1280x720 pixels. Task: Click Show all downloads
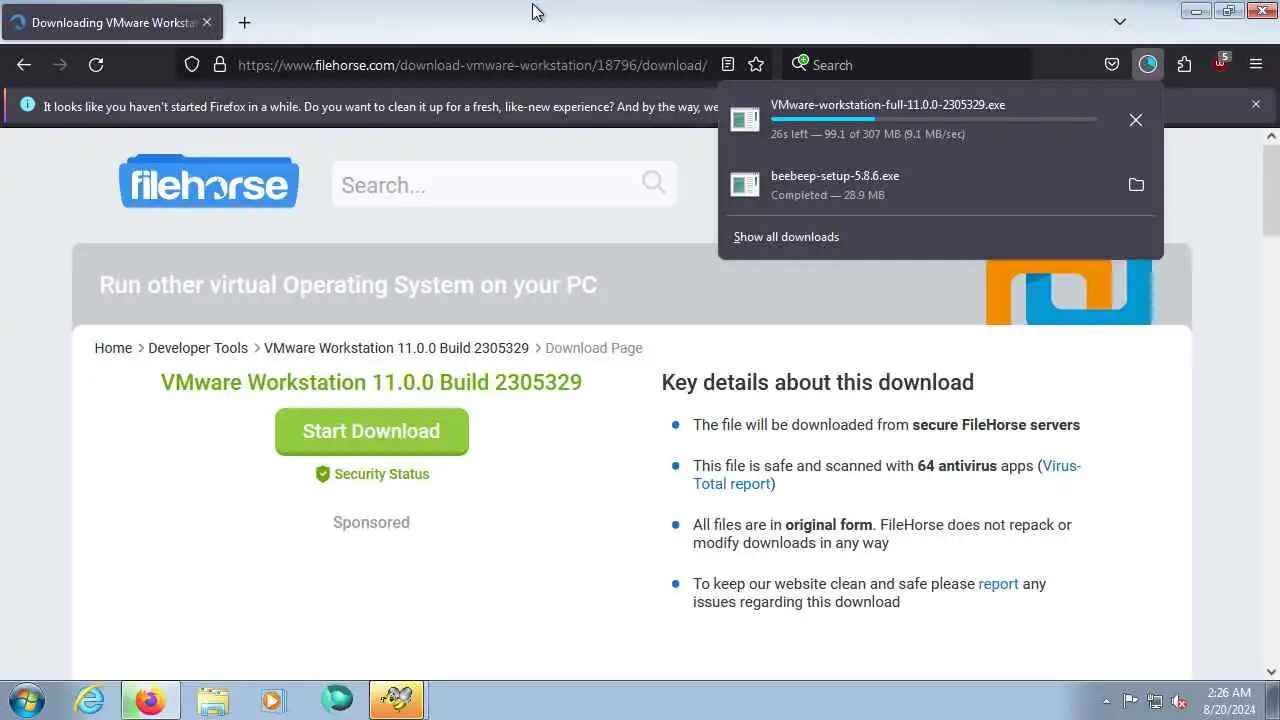click(x=786, y=237)
